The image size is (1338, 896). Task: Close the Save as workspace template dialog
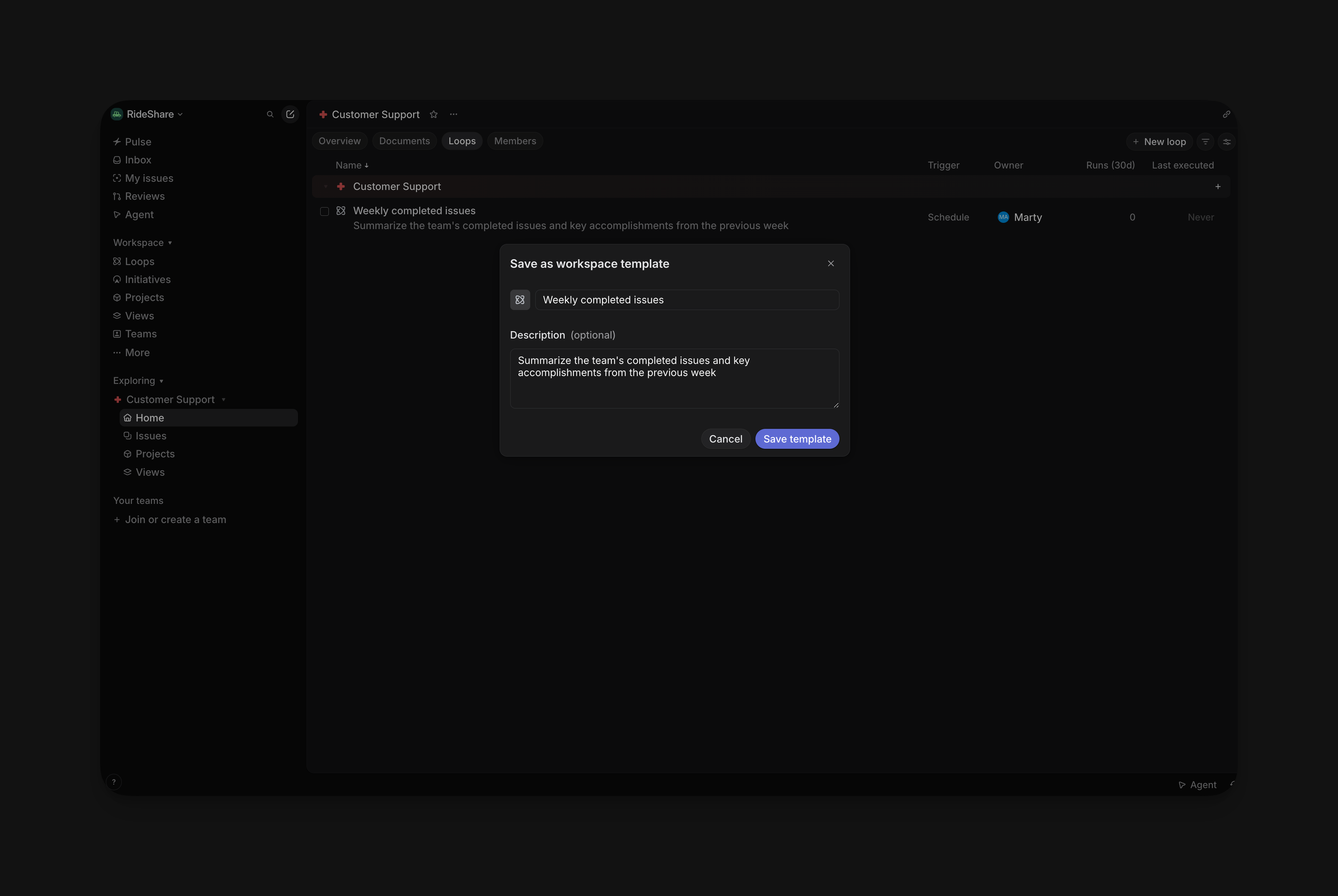(x=831, y=263)
